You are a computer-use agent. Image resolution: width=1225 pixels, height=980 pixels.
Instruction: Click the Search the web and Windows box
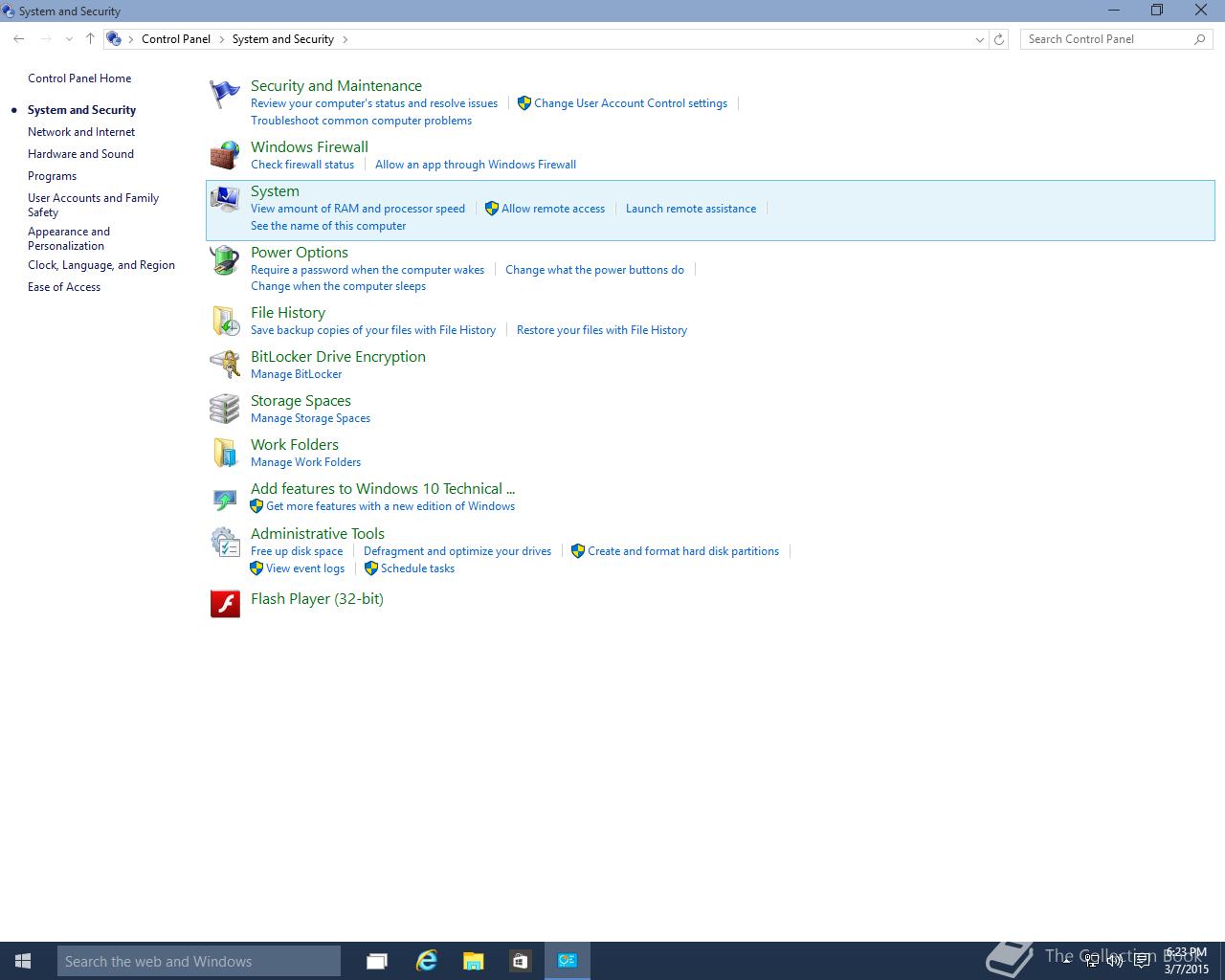pyautogui.click(x=199, y=961)
